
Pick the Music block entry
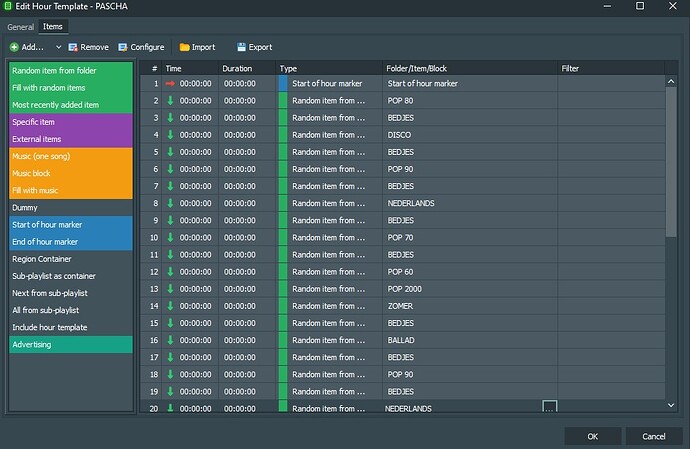tap(70, 173)
